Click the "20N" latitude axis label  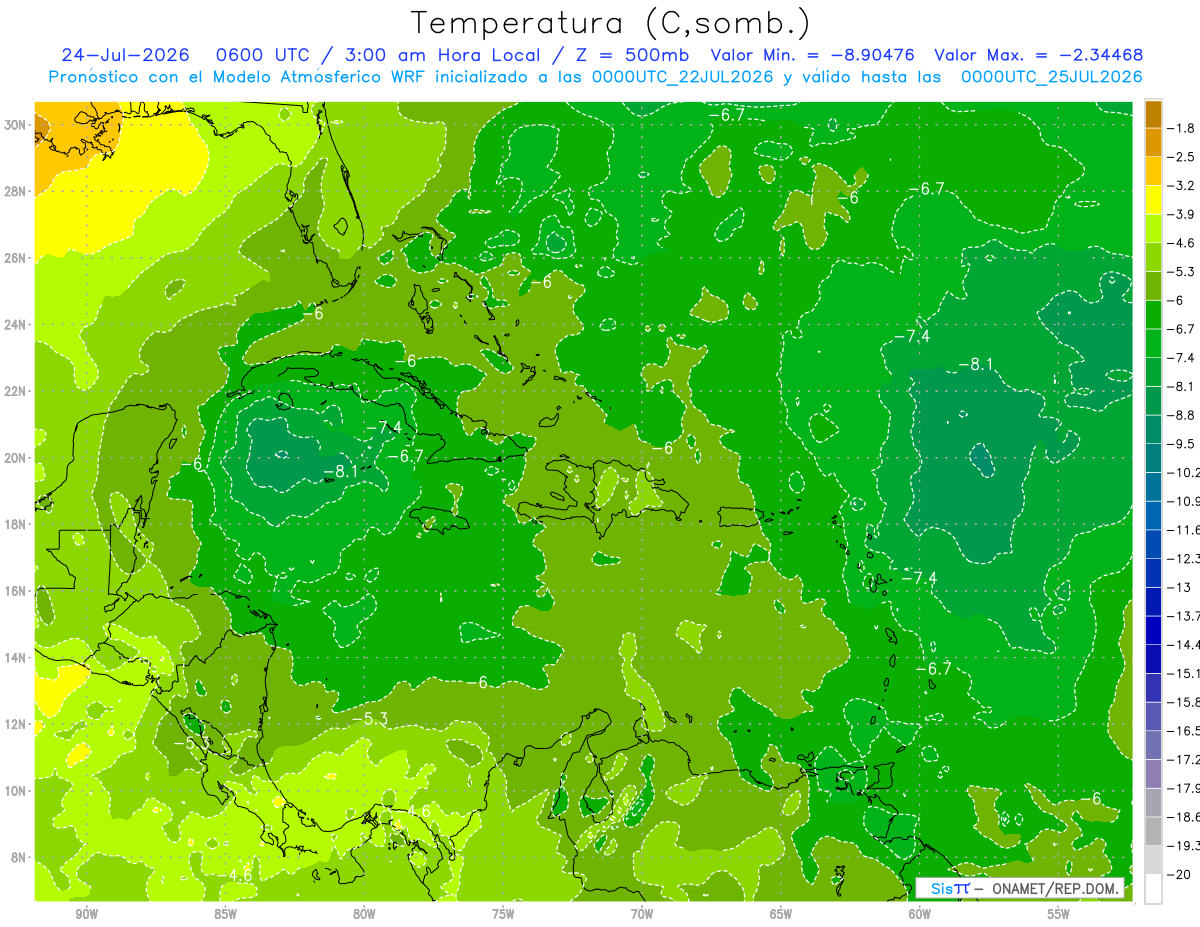(14, 458)
